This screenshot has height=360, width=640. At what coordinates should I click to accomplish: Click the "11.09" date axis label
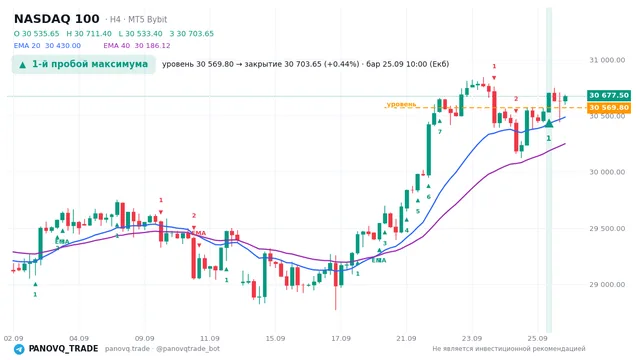(210, 338)
